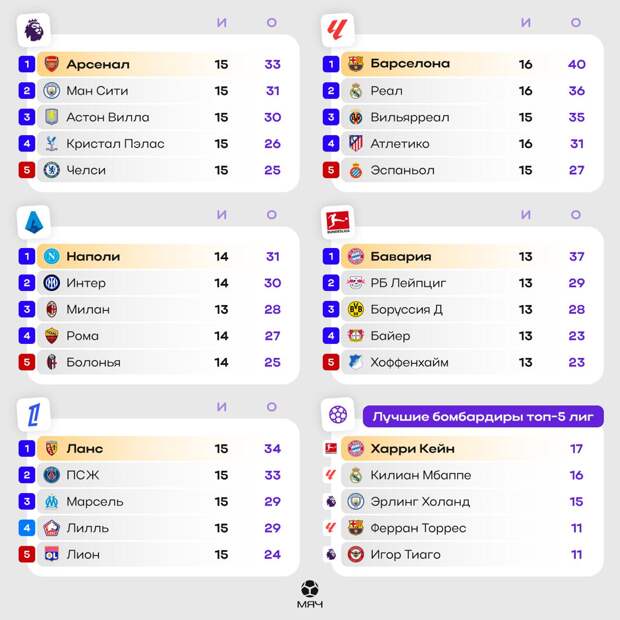The image size is (620, 620).
Task: Click the Bayern Munich club crest
Action: click(x=356, y=256)
